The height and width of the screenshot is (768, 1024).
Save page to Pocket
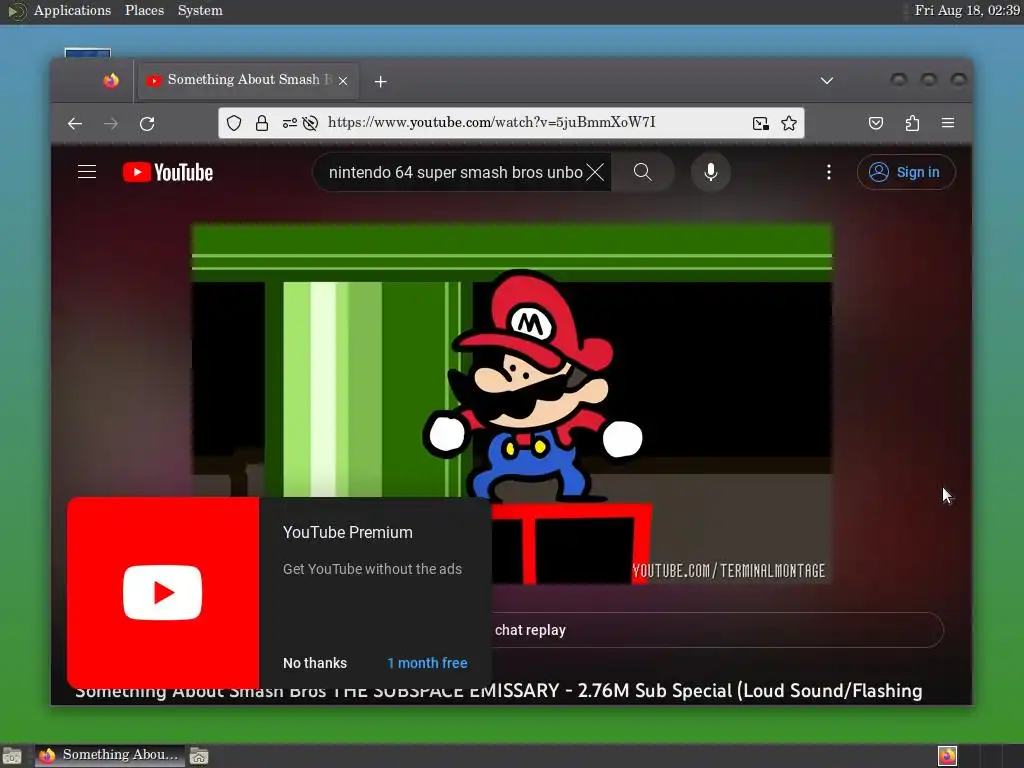coord(876,123)
